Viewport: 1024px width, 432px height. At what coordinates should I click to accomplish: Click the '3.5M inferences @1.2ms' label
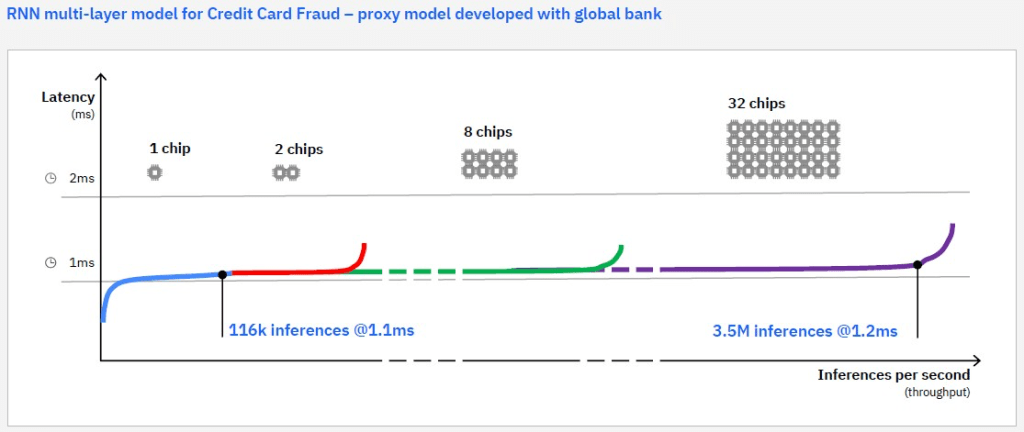pos(805,330)
